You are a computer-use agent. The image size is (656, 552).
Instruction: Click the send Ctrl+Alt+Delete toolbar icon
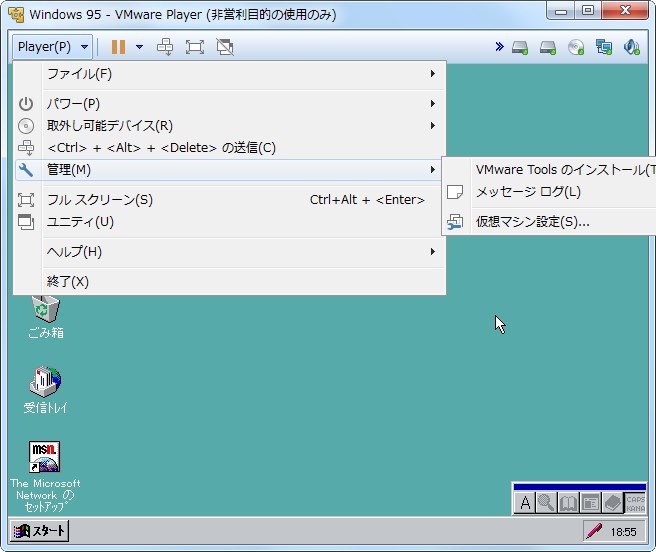165,47
